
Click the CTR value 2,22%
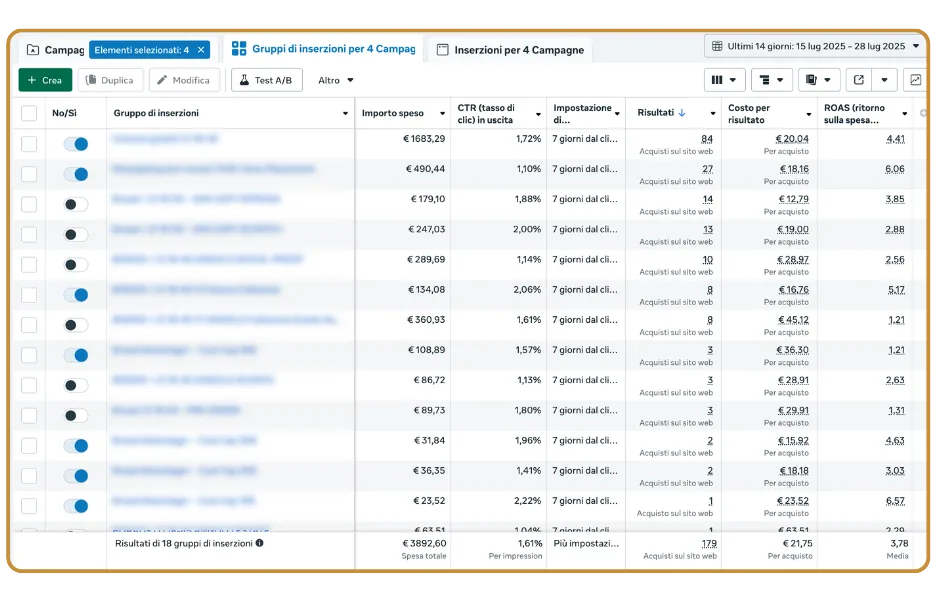pyautogui.click(x=527, y=500)
